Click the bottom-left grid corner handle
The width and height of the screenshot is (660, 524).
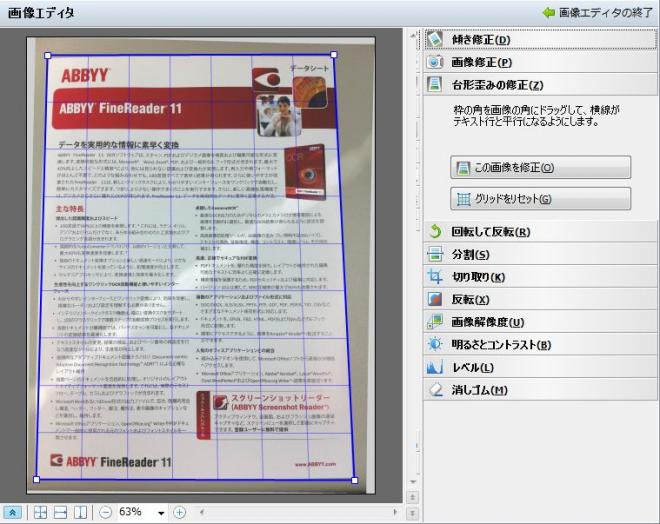coord(36,479)
